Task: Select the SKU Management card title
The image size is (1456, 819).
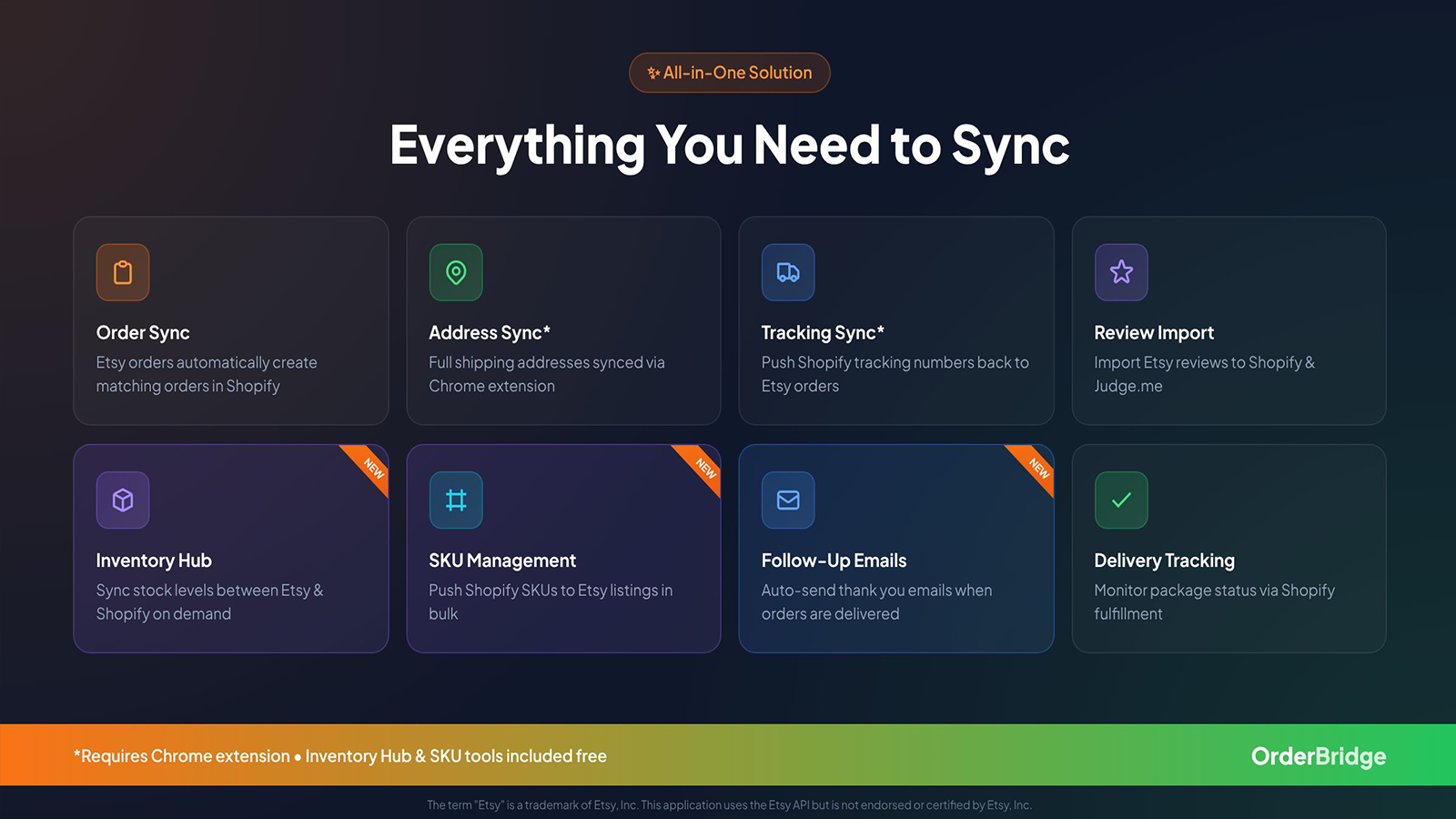Action: (502, 561)
